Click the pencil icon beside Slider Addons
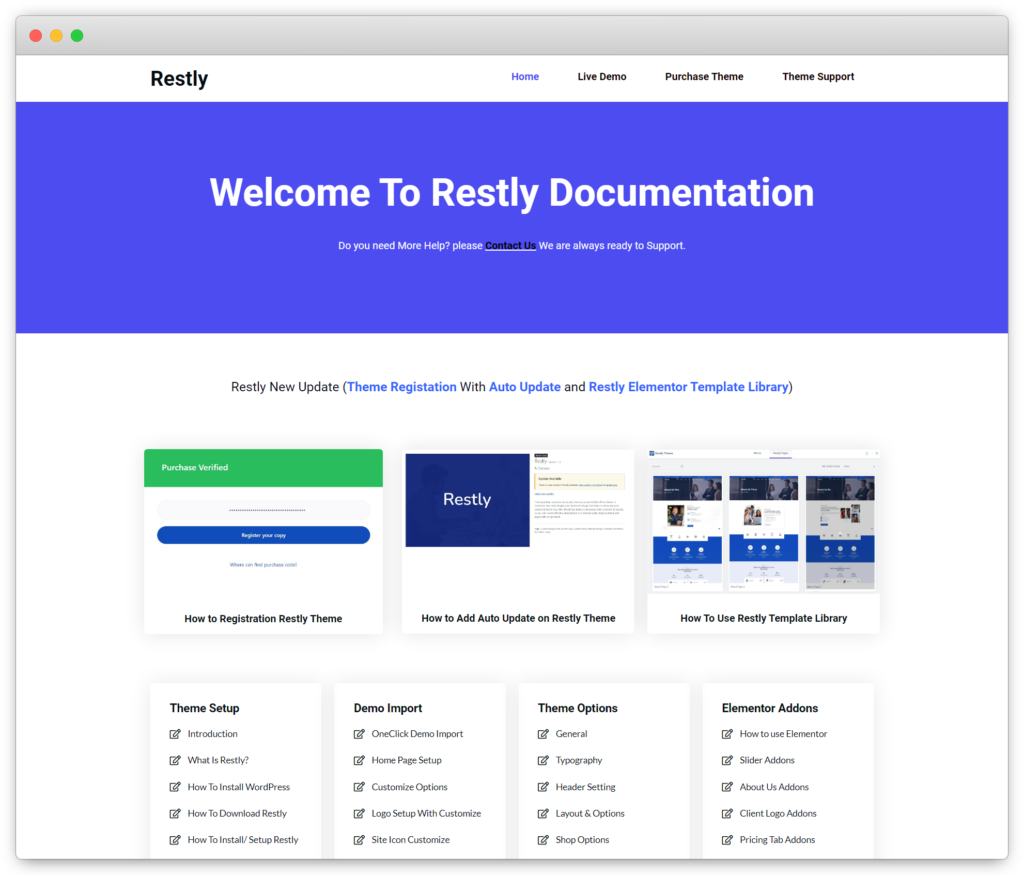The width and height of the screenshot is (1024, 875). pos(726,760)
